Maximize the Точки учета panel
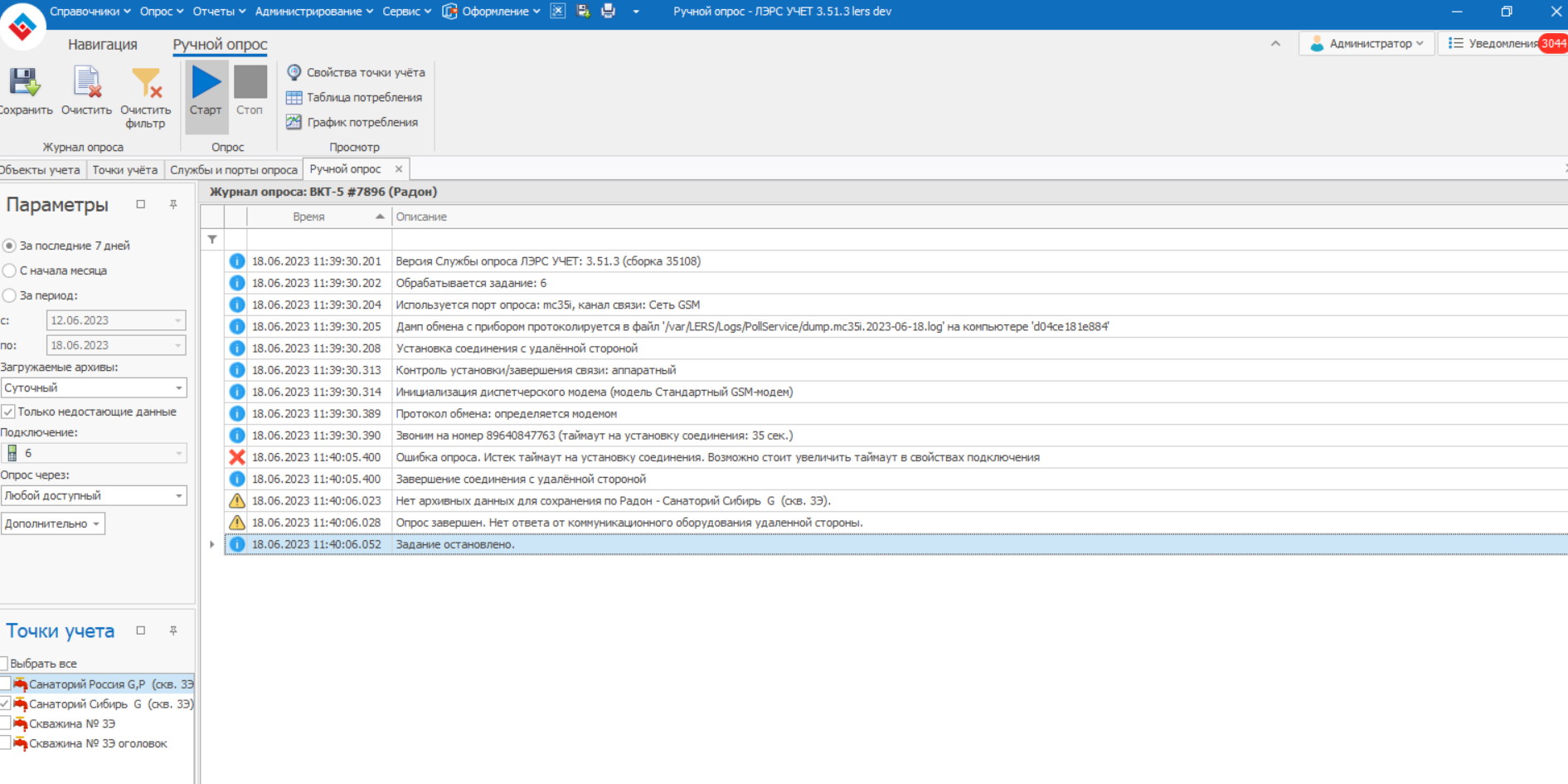The height and width of the screenshot is (784, 1568). point(141,631)
